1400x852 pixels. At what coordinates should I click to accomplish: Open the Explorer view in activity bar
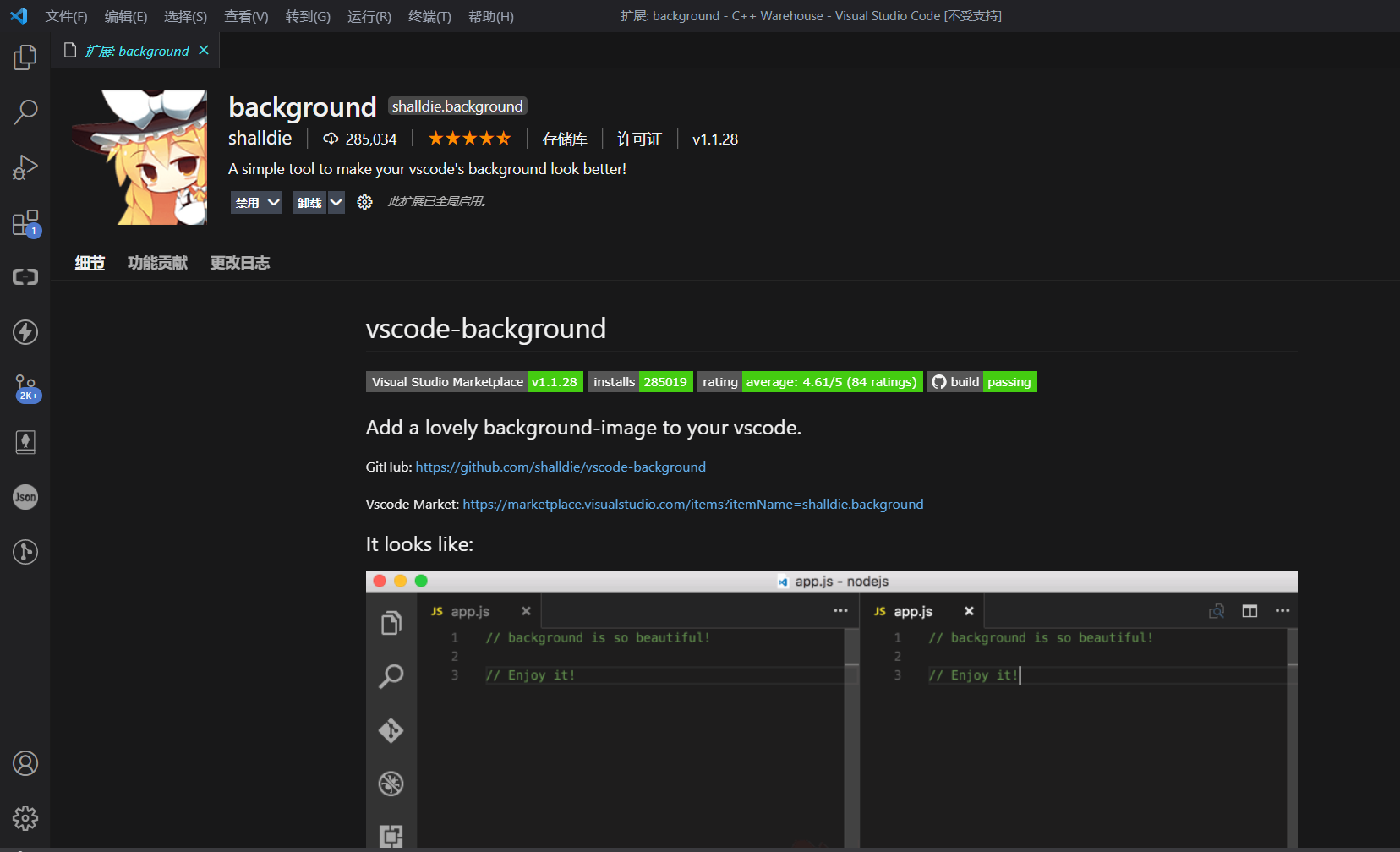point(25,57)
